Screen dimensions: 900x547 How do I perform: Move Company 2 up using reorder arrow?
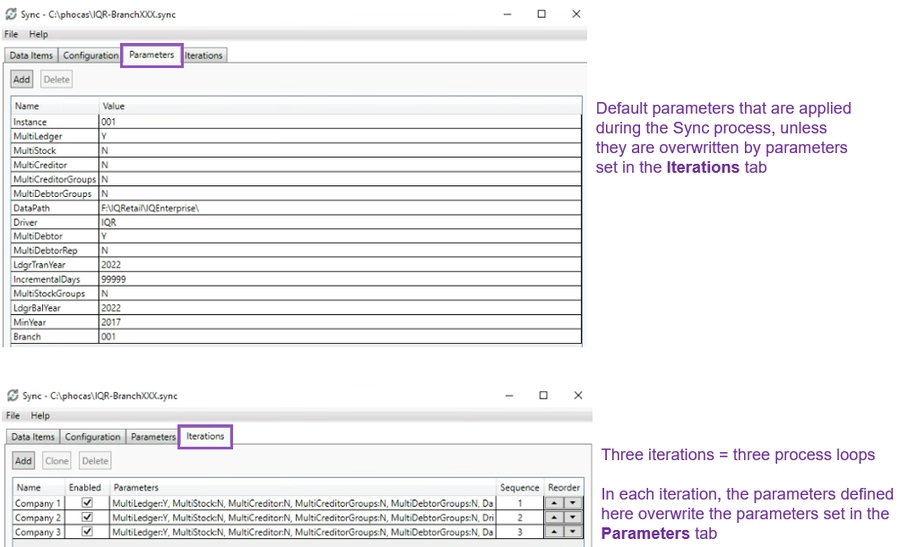coord(554,518)
